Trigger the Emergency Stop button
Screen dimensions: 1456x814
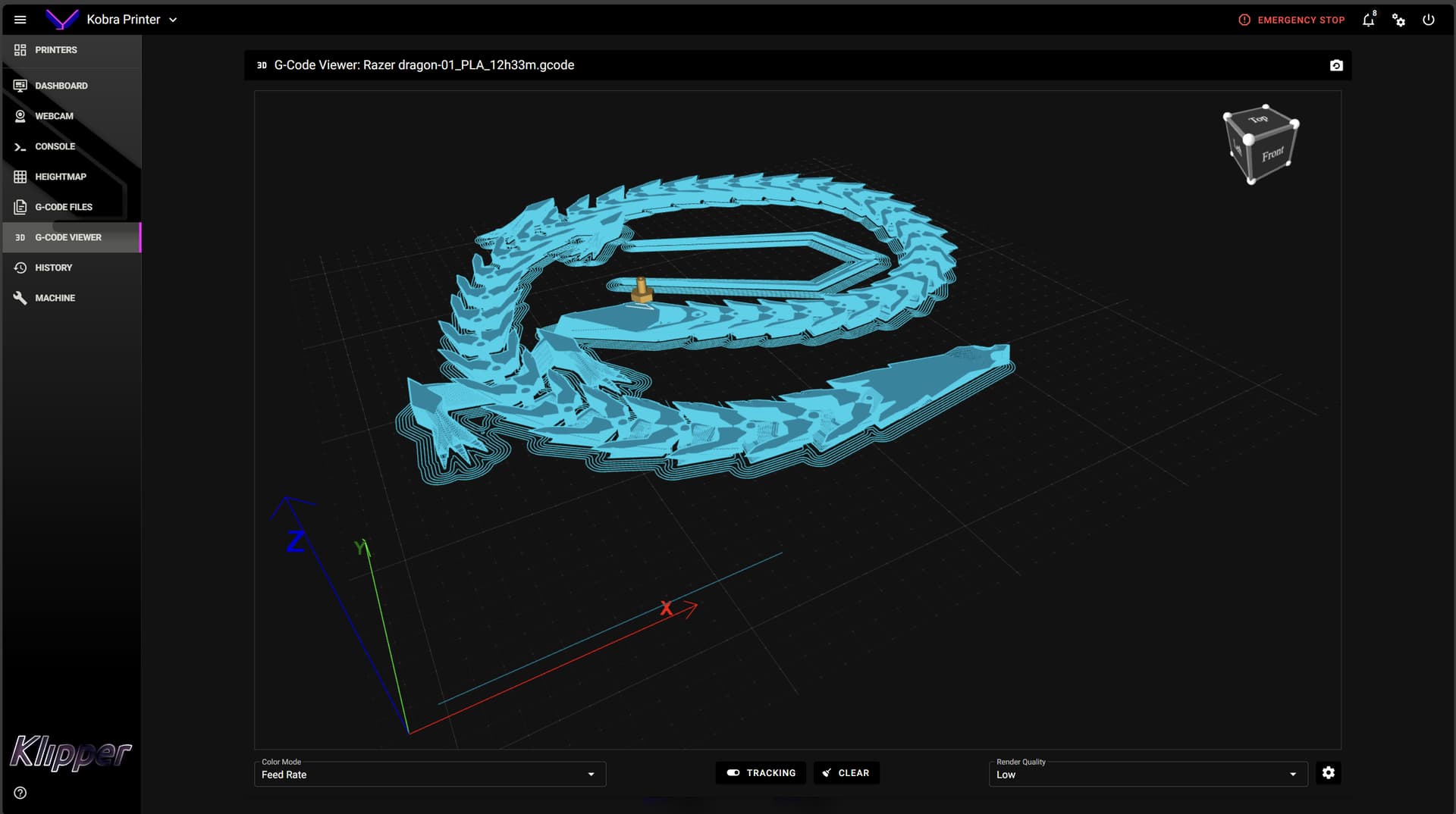click(x=1291, y=20)
